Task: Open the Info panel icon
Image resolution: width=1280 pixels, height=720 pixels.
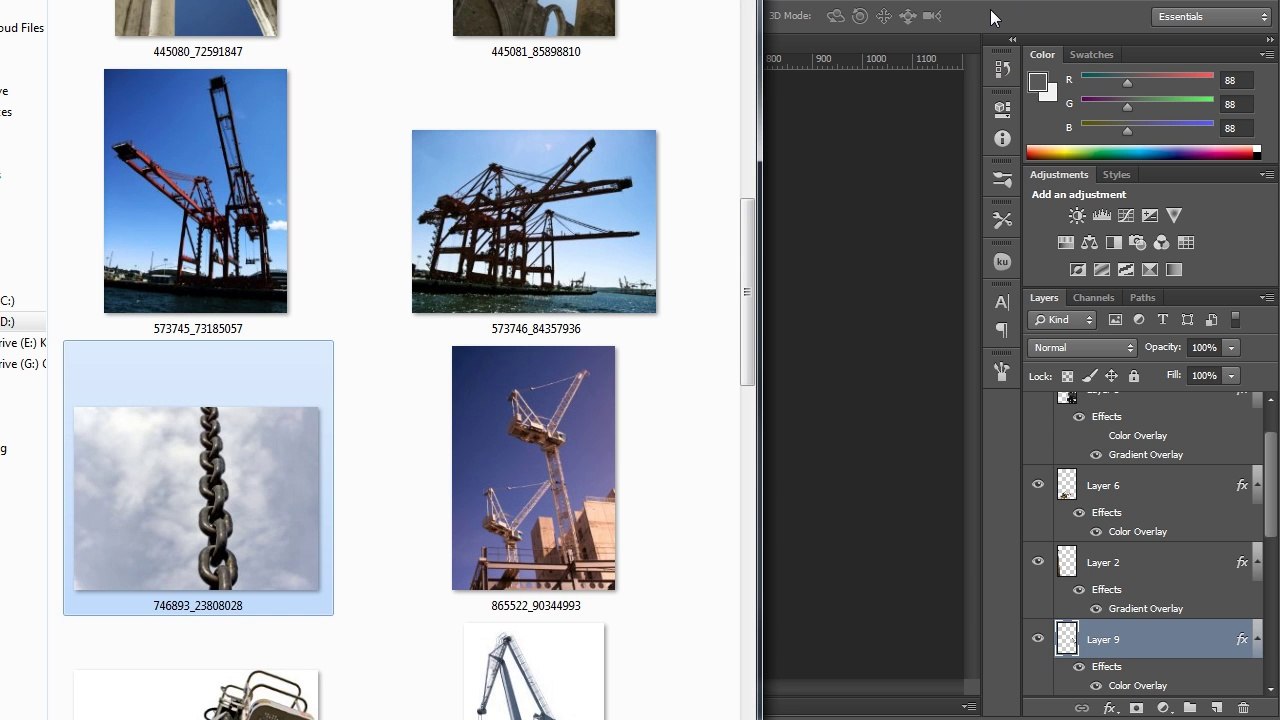Action: (1002, 139)
